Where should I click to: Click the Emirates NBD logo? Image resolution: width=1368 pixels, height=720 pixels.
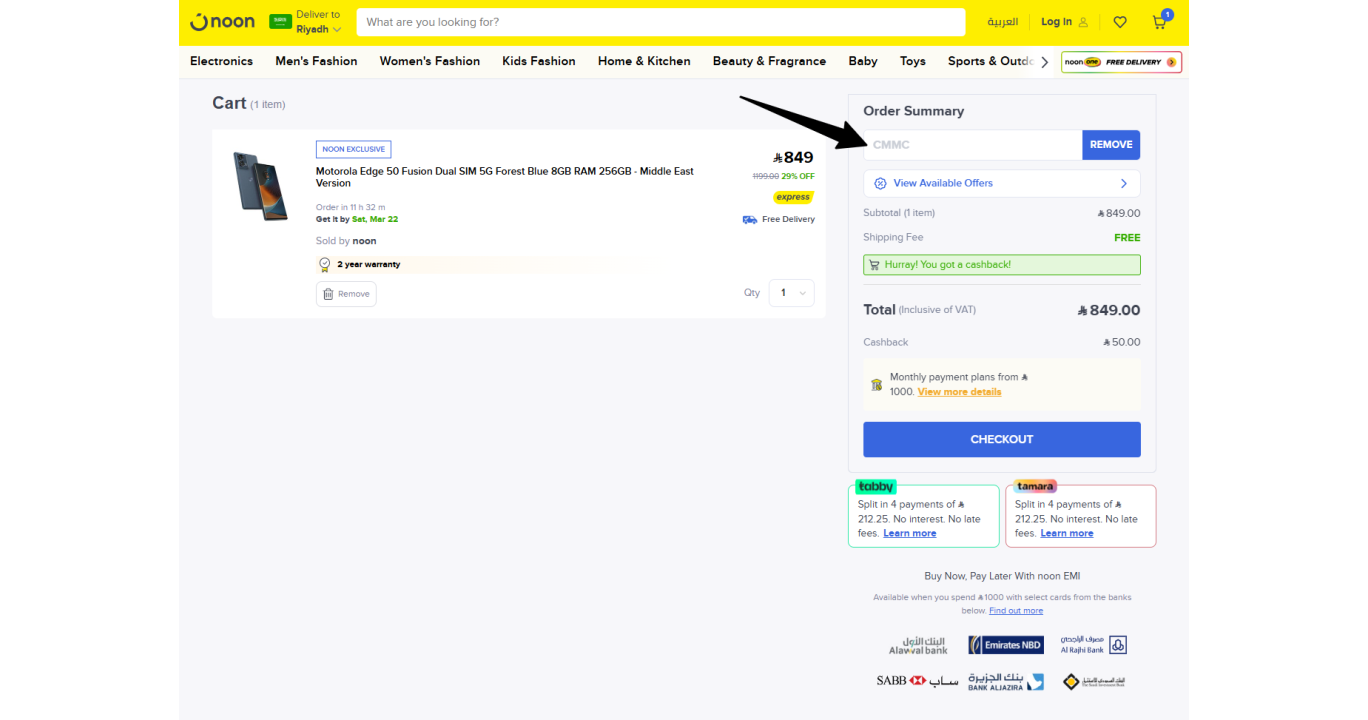[x=1006, y=645]
